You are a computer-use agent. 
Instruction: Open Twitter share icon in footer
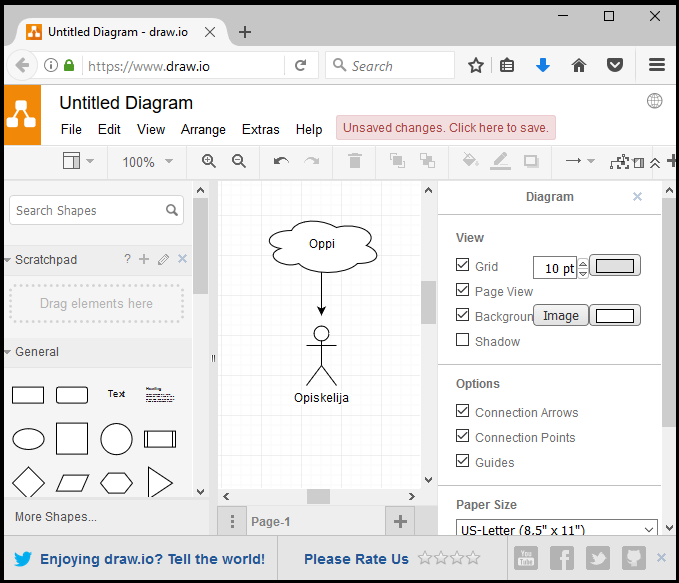pos(598,558)
